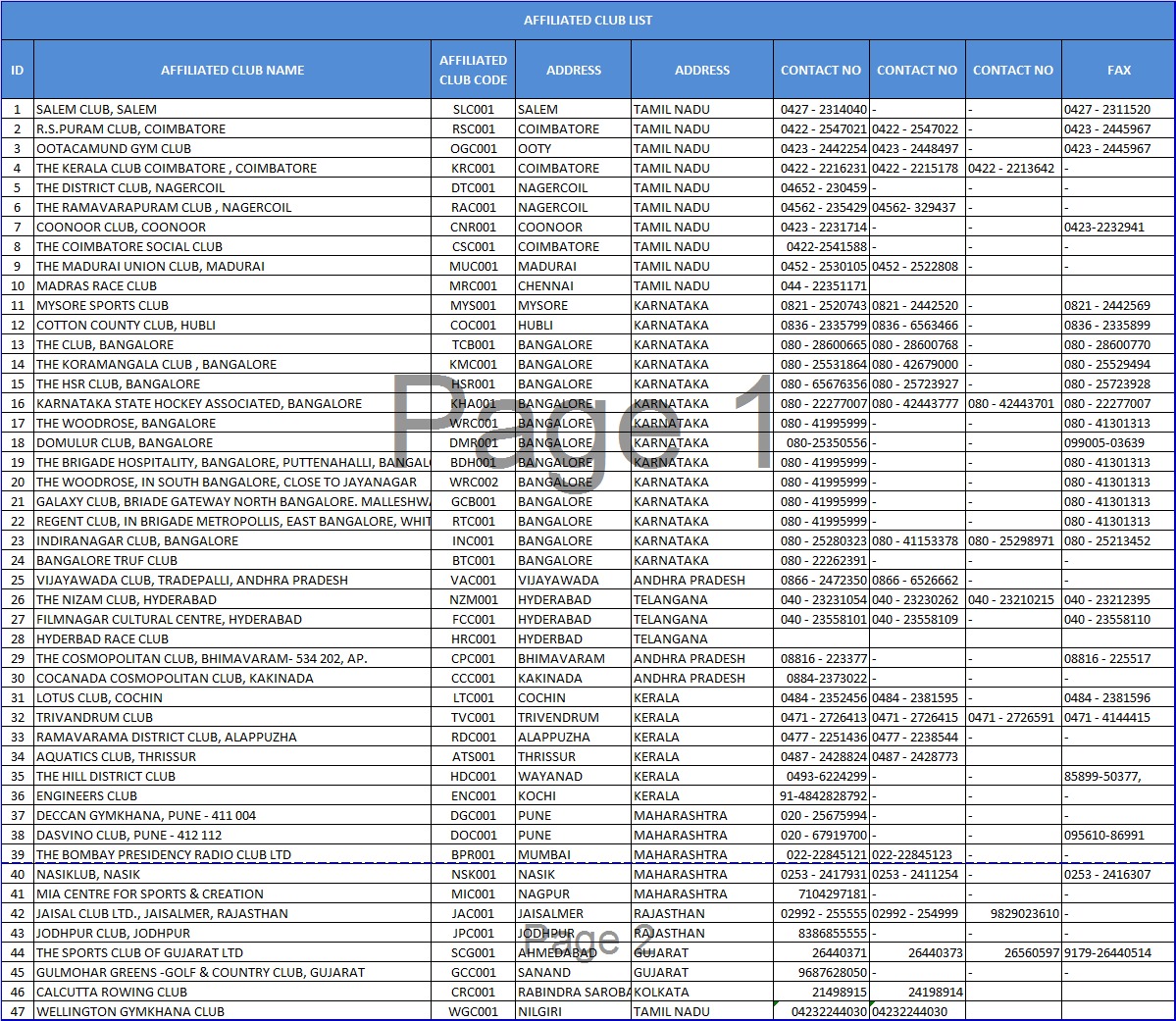Select the LOTUS CLUB, COCHIN cell

[x=99, y=697]
